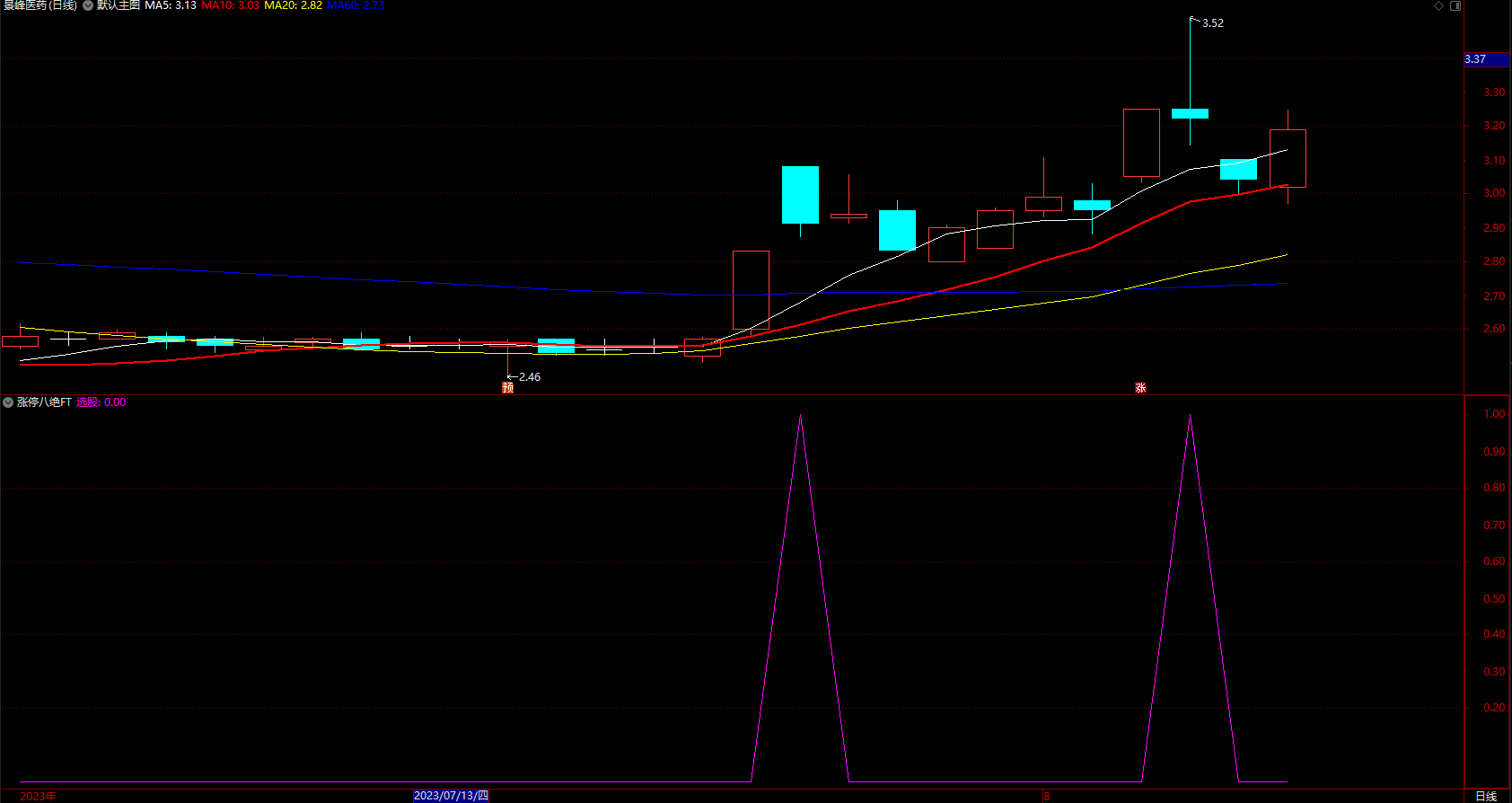Click the 3.30 price axis label
Screen dimensions: 1512x803
point(1494,93)
